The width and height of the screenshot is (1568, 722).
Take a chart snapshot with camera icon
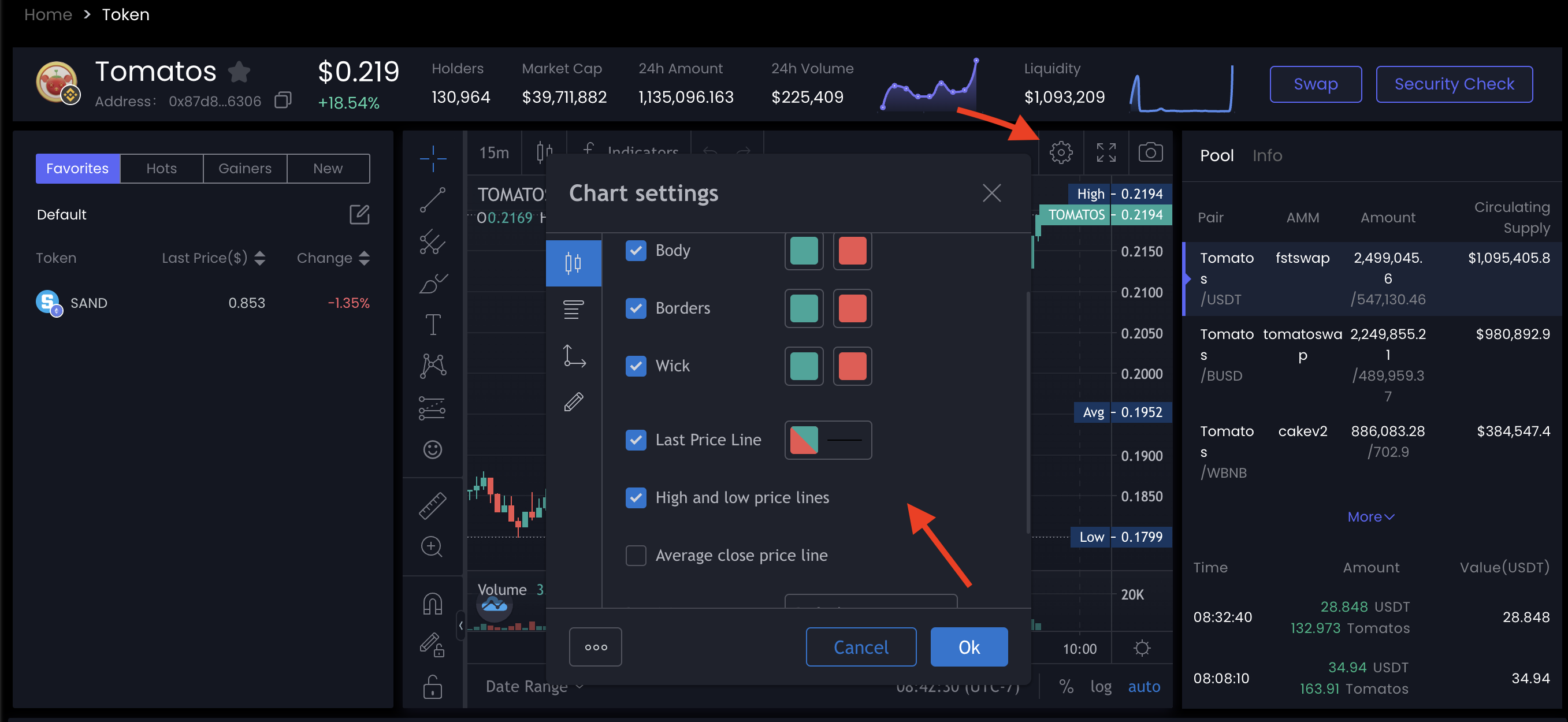[x=1150, y=152]
